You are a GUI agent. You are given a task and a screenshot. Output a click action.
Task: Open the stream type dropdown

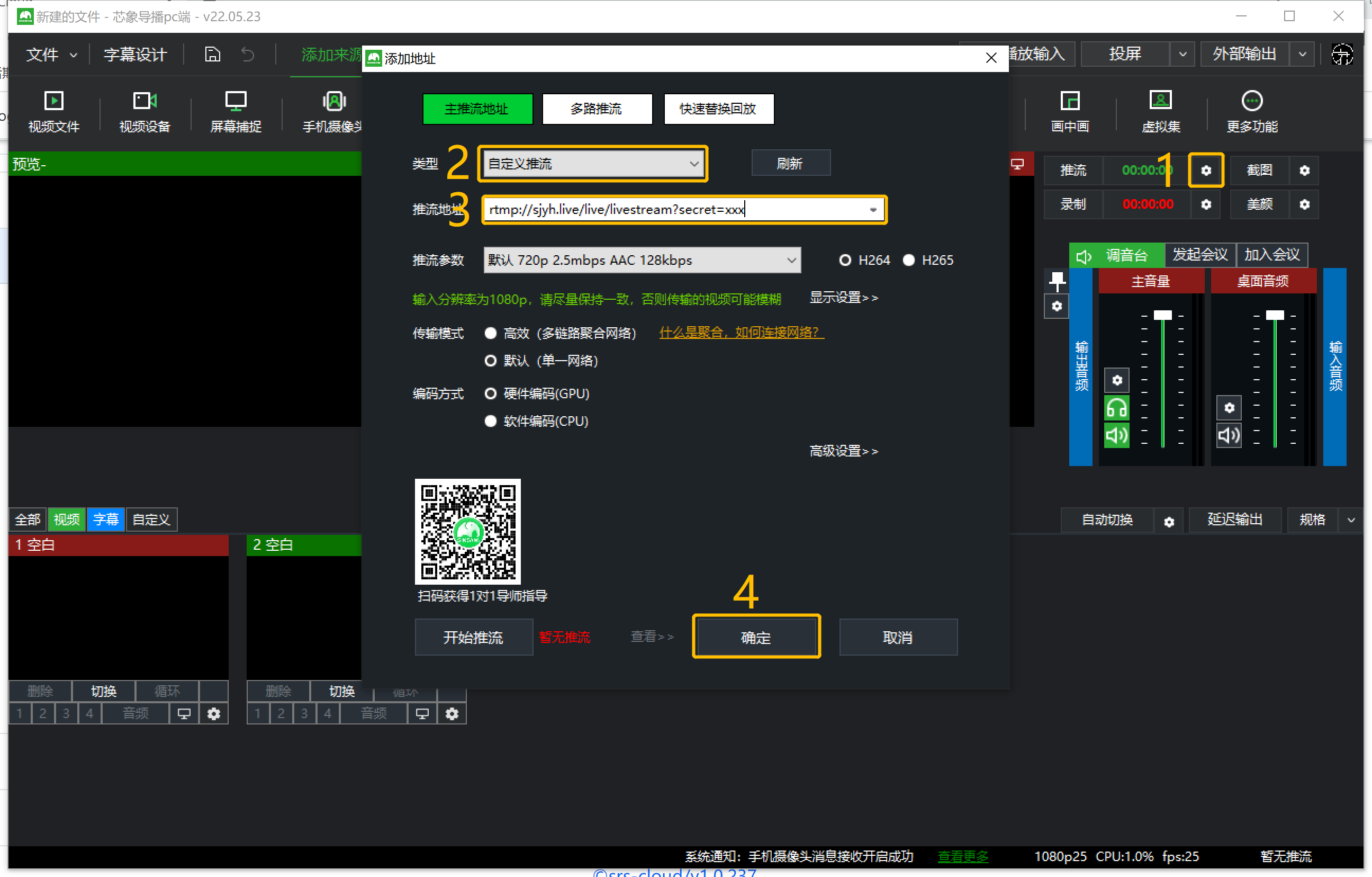[x=592, y=164]
